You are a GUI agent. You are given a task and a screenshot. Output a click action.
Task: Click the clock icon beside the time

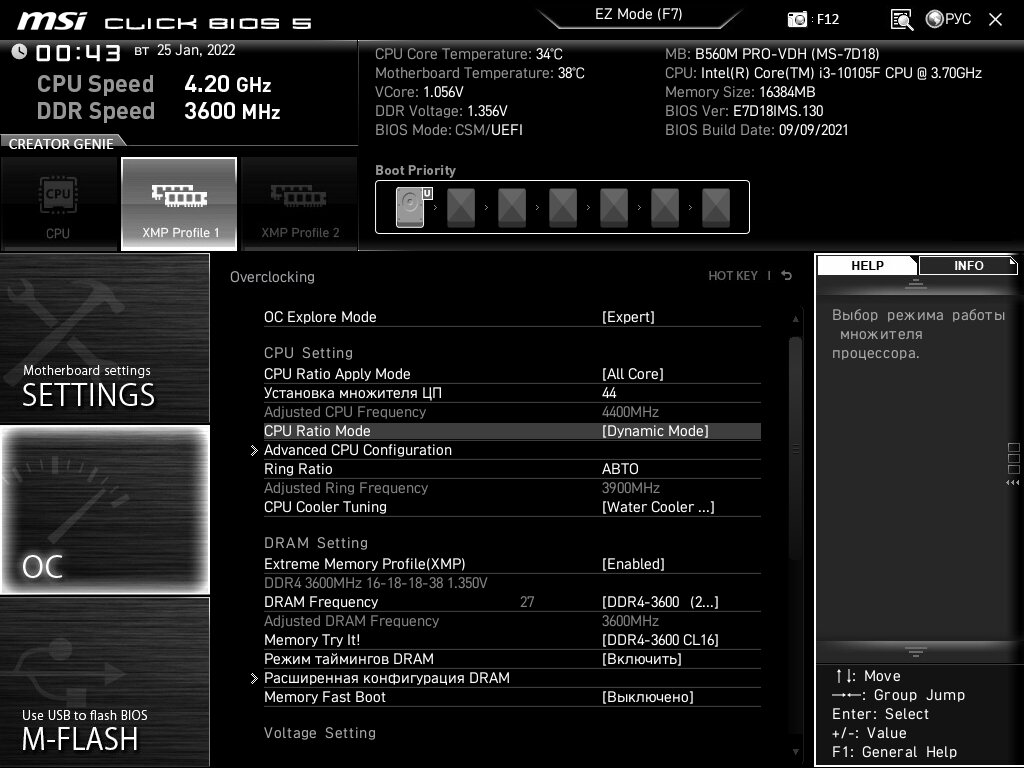(x=19, y=52)
